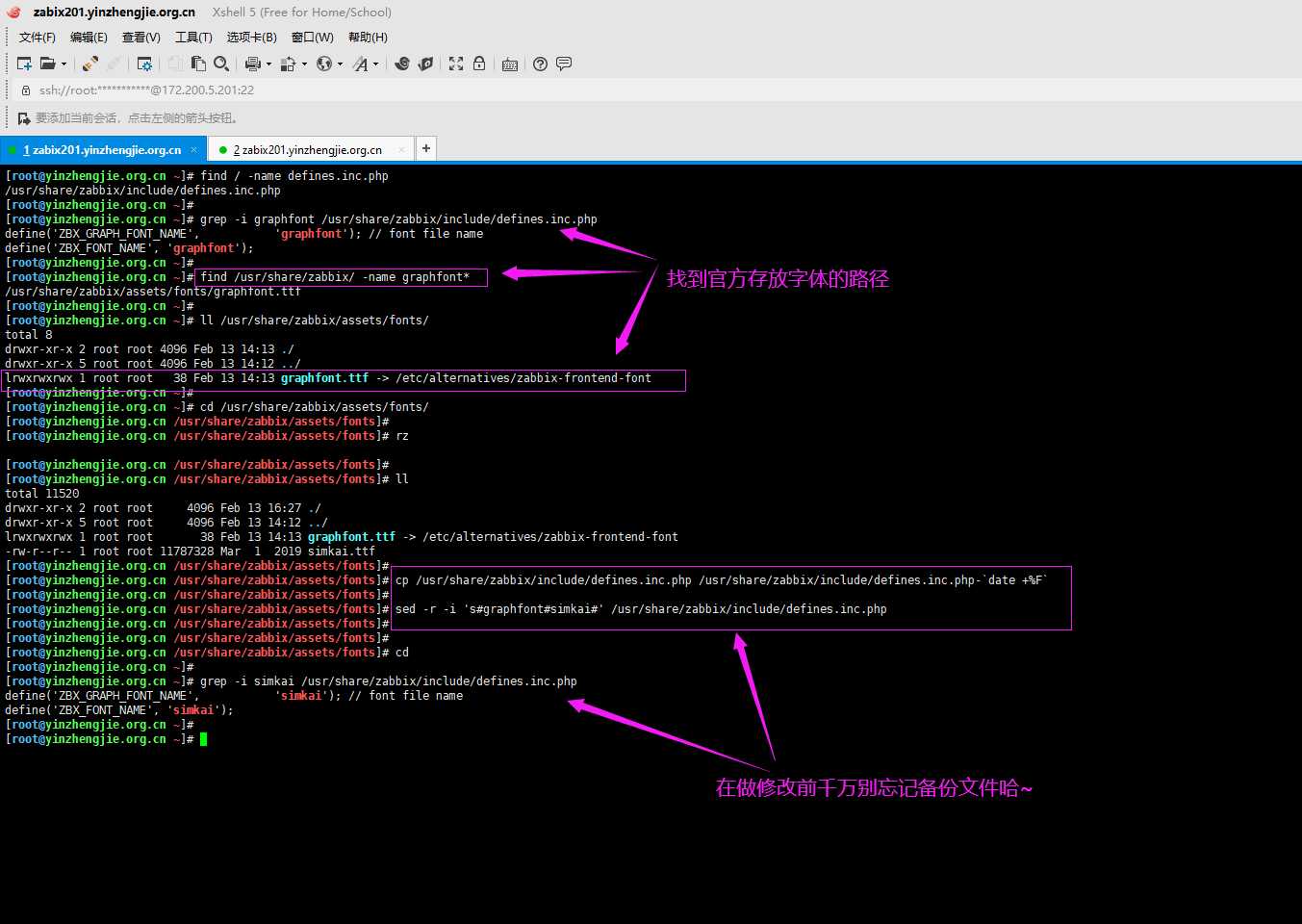Click the Print icon
The width and height of the screenshot is (1302, 924).
(x=252, y=64)
